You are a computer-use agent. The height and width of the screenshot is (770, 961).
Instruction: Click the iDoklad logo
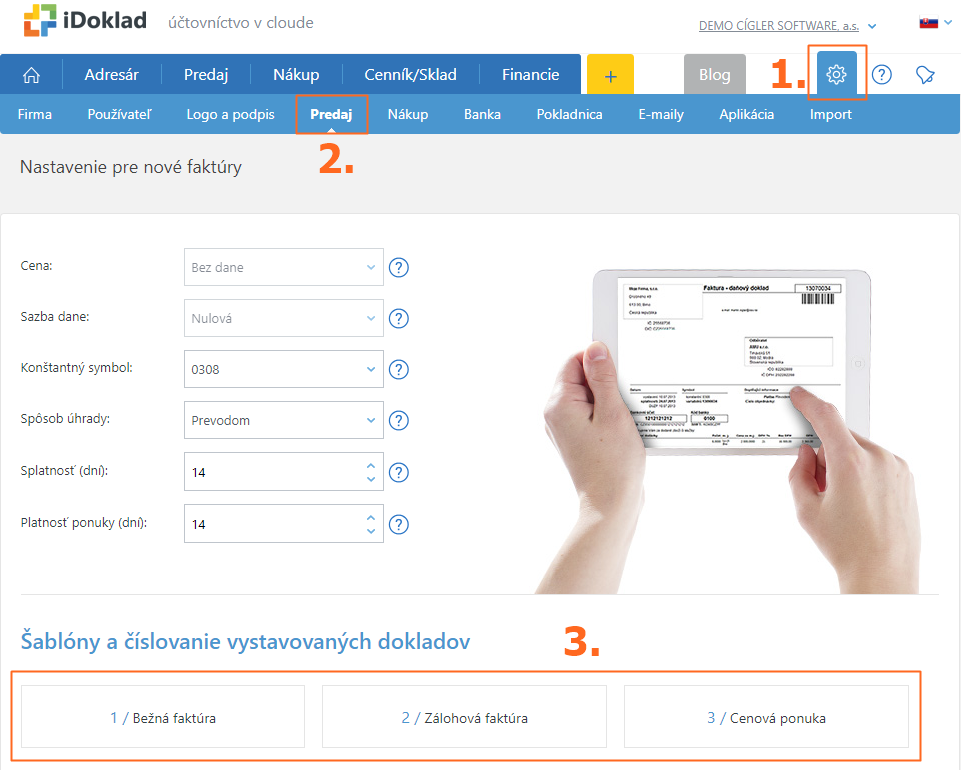click(85, 21)
